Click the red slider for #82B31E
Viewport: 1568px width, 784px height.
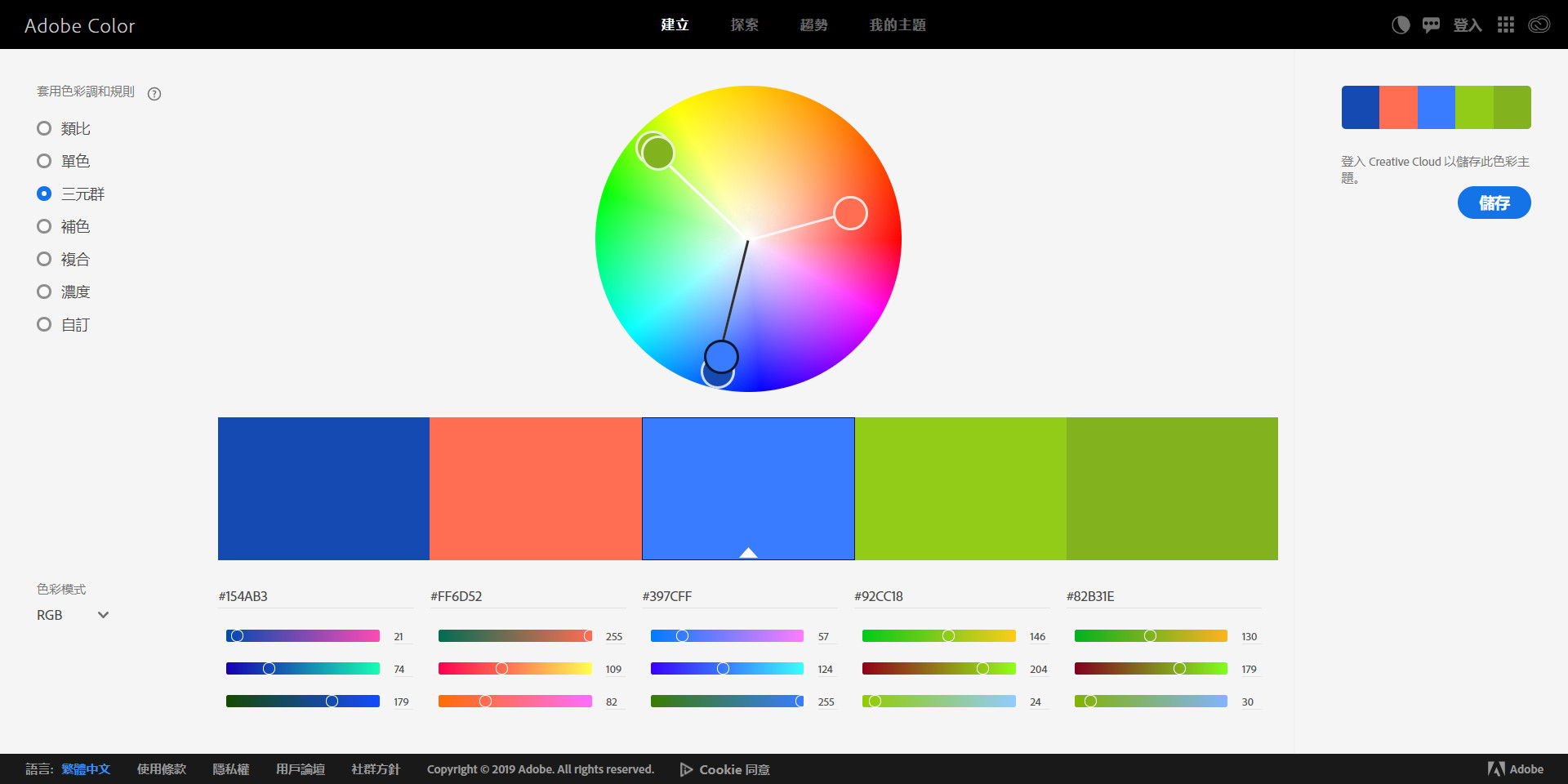(x=1151, y=636)
